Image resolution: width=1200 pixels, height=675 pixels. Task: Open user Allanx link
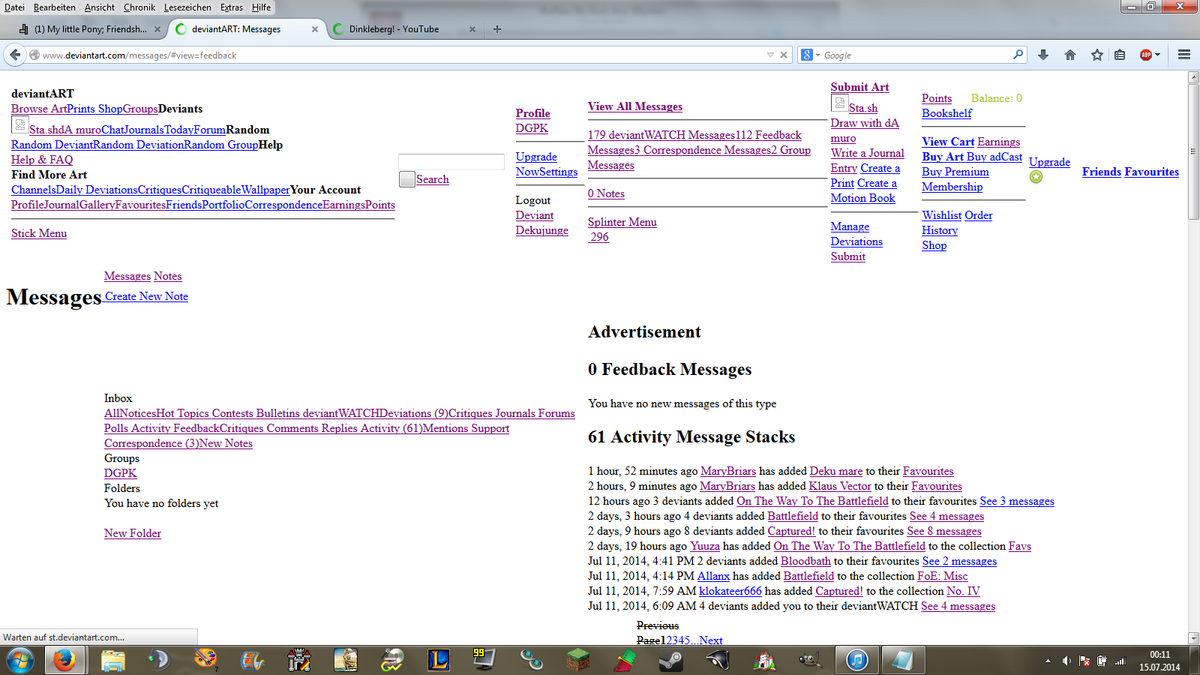(713, 576)
